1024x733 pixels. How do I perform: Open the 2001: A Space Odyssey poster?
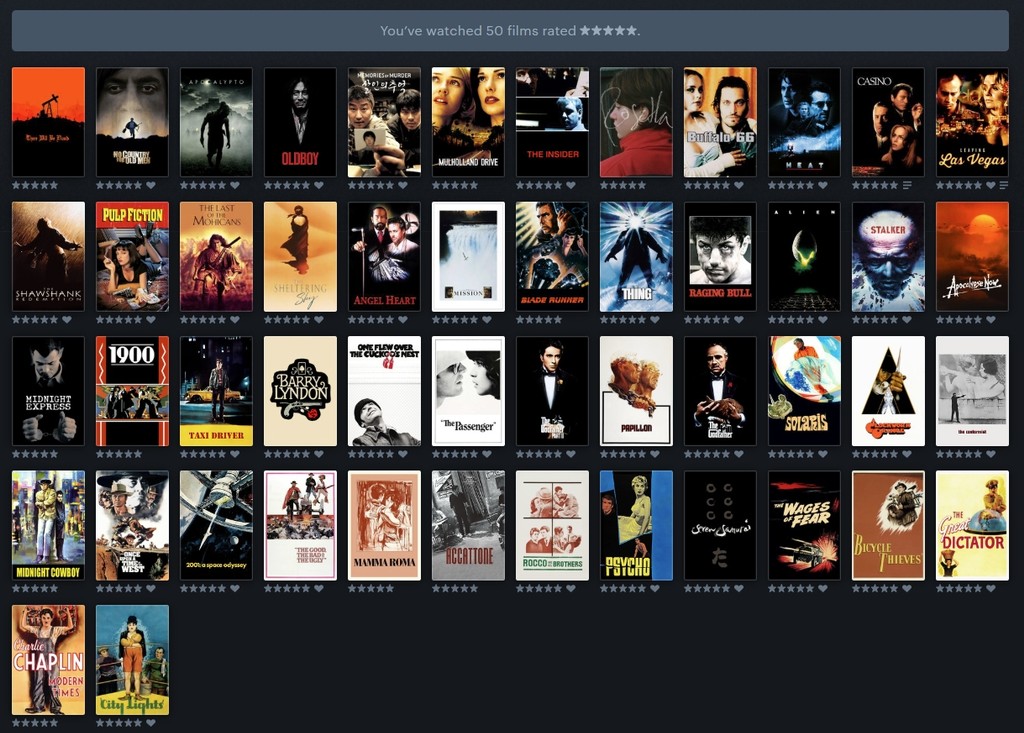pyautogui.click(x=216, y=525)
